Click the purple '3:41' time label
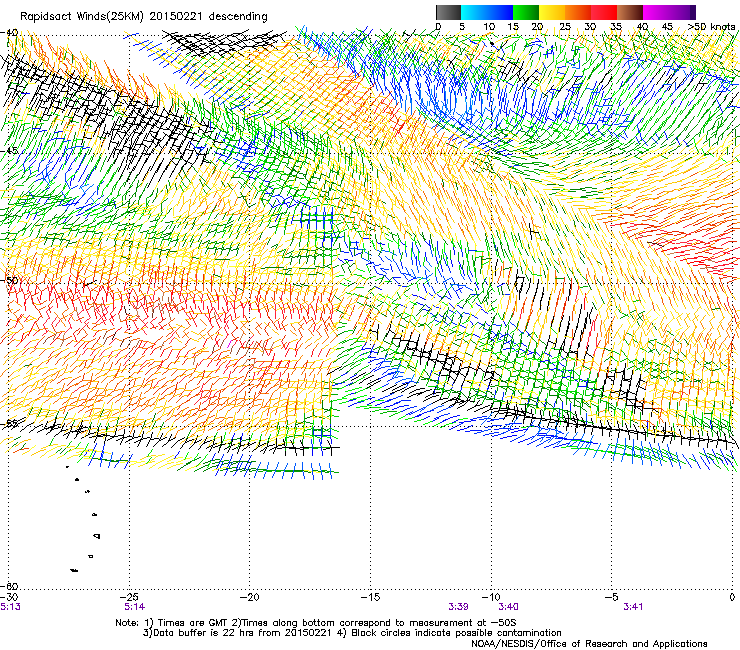The height and width of the screenshot is (650, 740). point(633,607)
